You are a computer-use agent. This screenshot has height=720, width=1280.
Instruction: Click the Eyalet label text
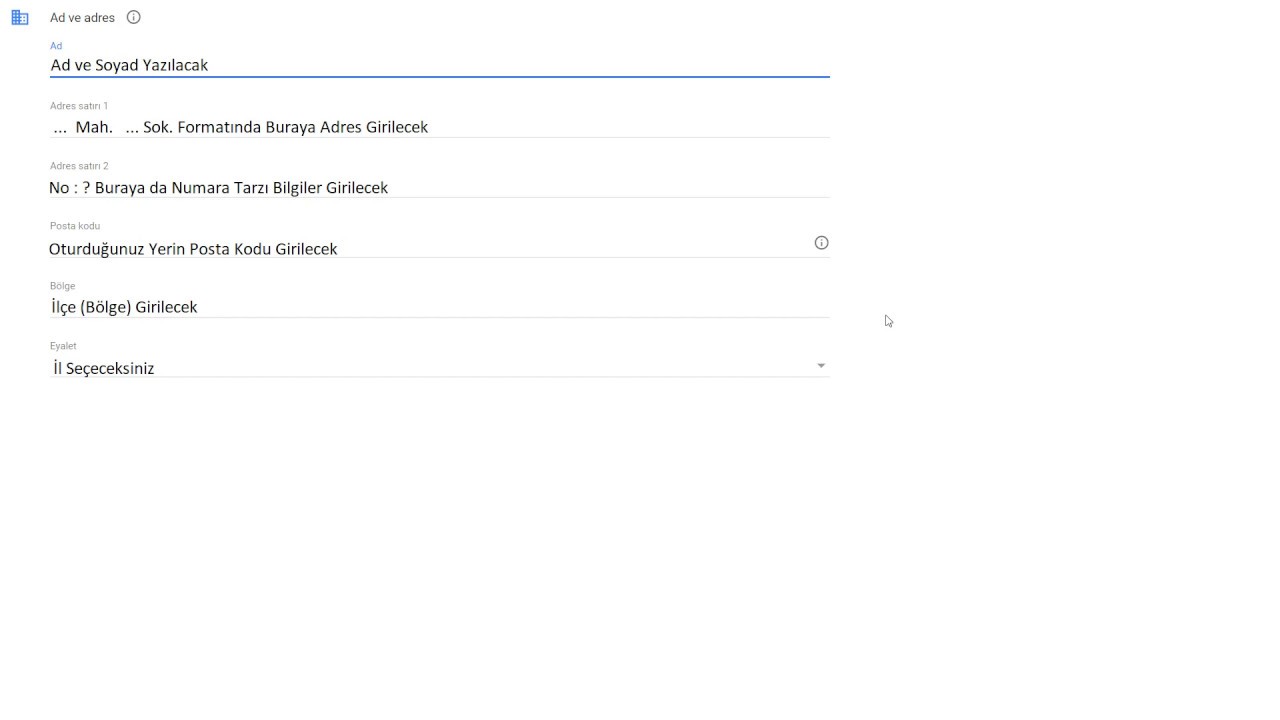click(63, 346)
